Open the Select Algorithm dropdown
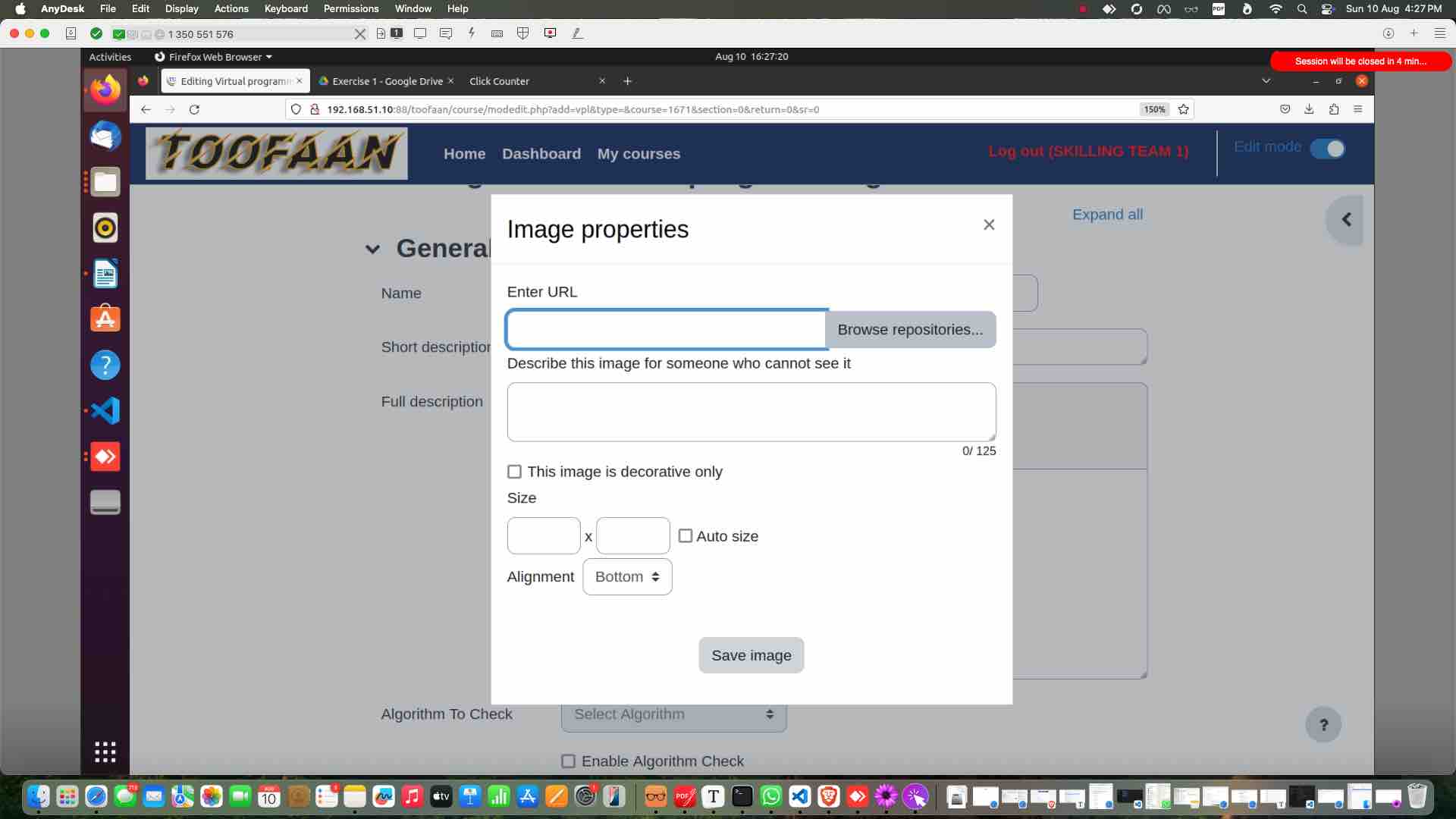 (673, 714)
